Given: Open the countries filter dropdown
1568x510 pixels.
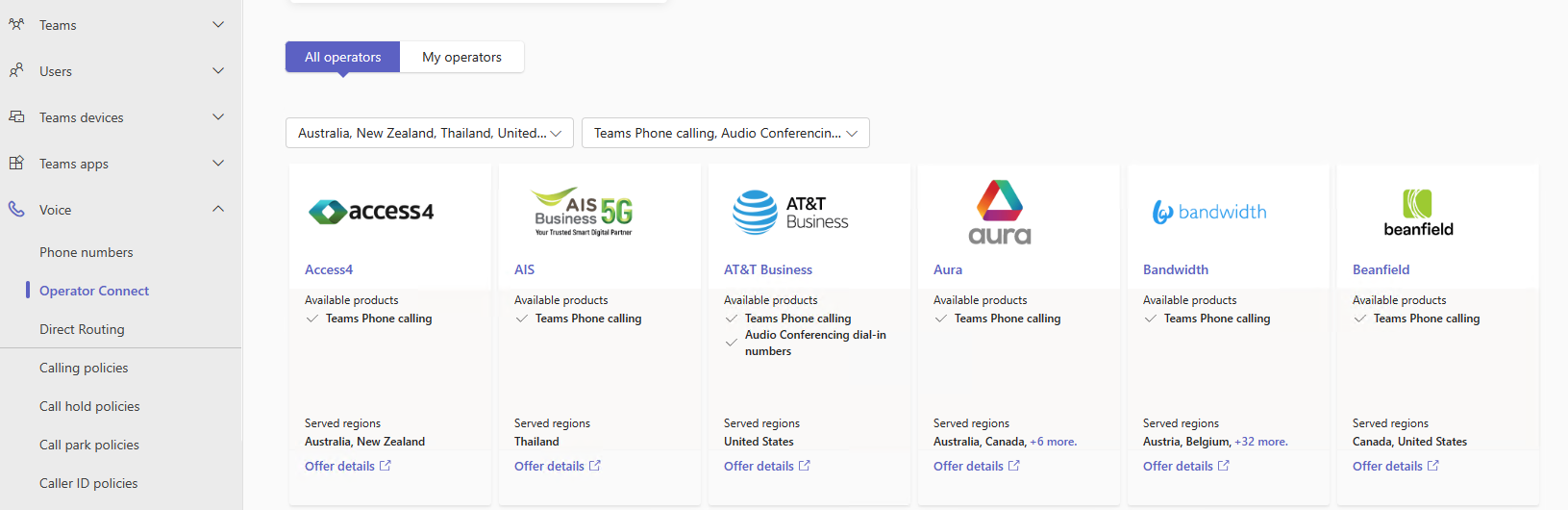Looking at the screenshot, I should 430,133.
